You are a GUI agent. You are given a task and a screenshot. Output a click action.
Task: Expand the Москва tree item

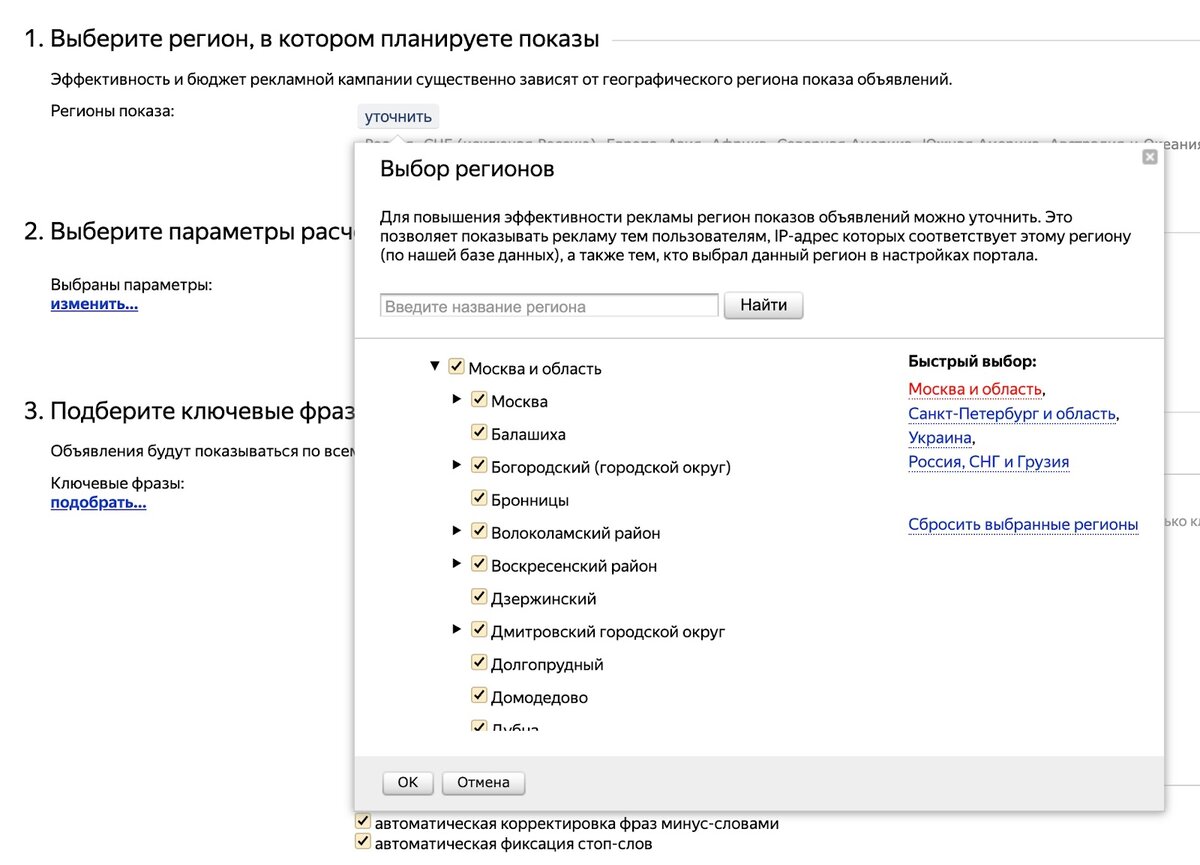[x=457, y=400]
